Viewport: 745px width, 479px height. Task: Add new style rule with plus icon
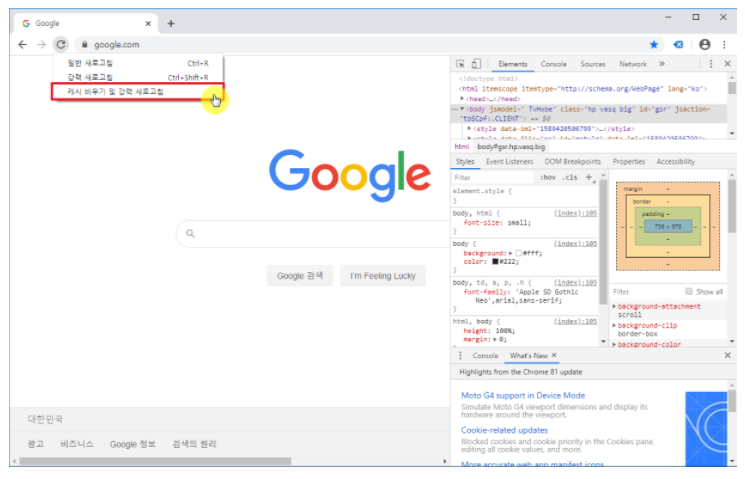point(589,177)
